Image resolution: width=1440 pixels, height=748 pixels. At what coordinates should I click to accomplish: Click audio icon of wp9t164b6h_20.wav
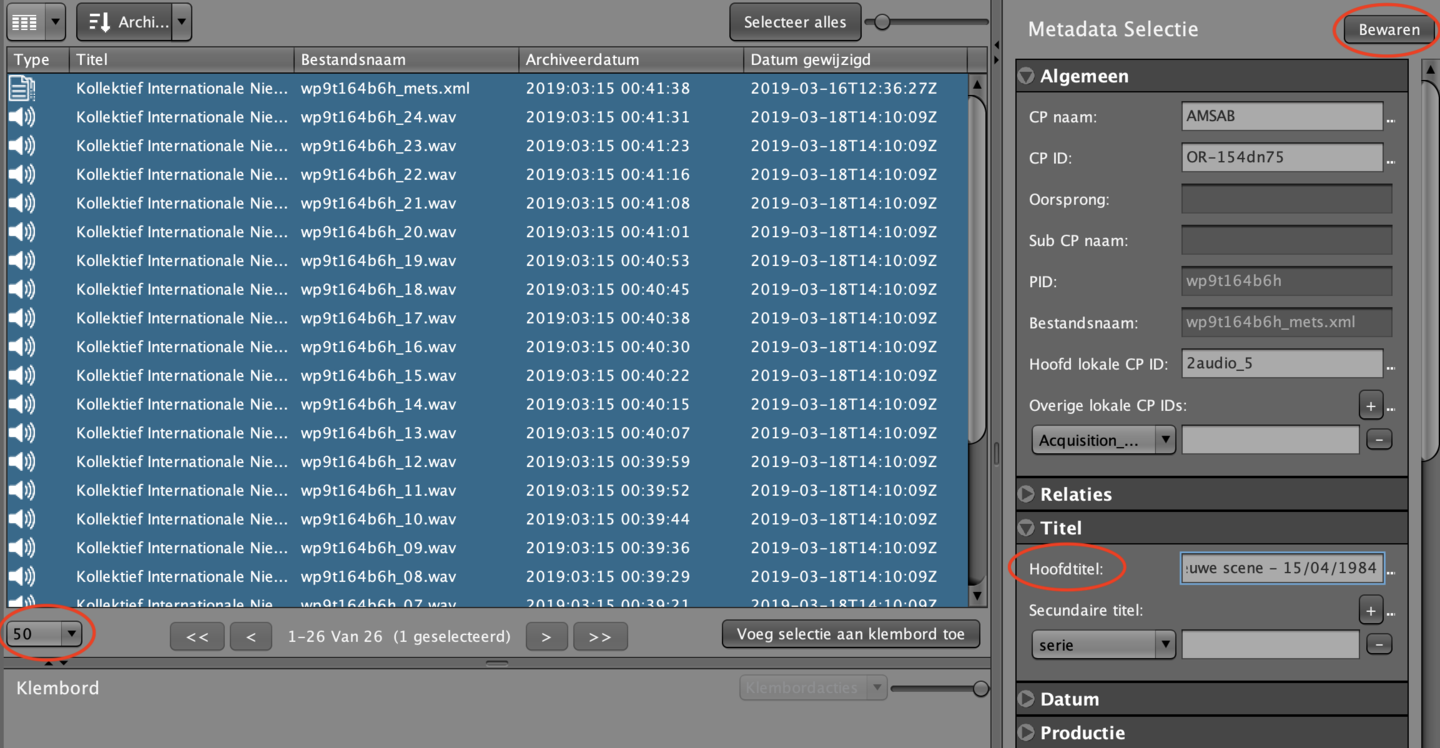coord(22,232)
